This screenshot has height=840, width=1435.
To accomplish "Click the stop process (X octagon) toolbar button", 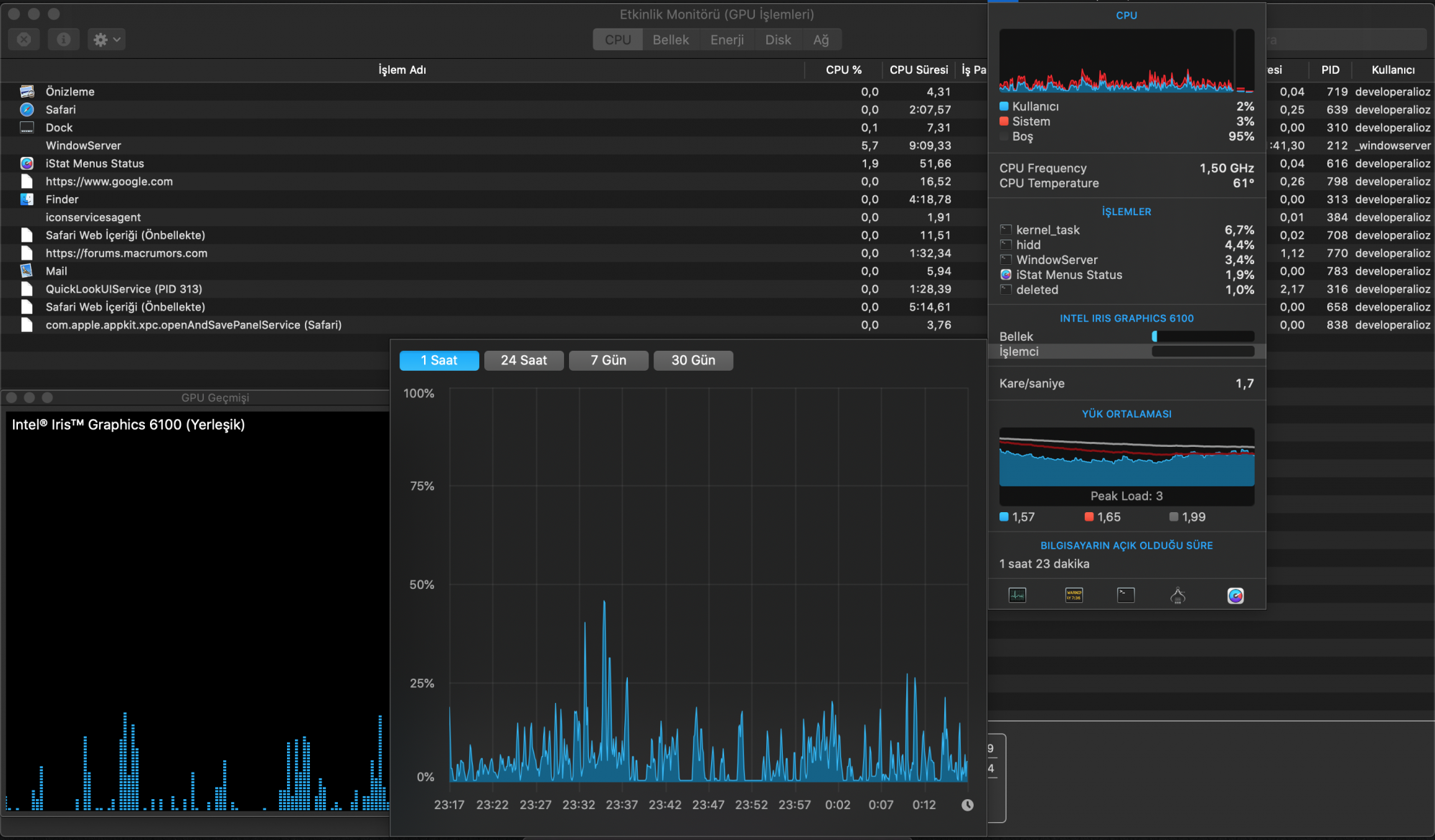I will tap(24, 39).
